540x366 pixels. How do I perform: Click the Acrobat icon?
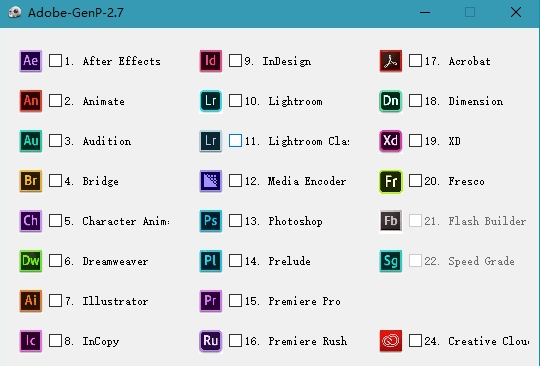pos(391,61)
